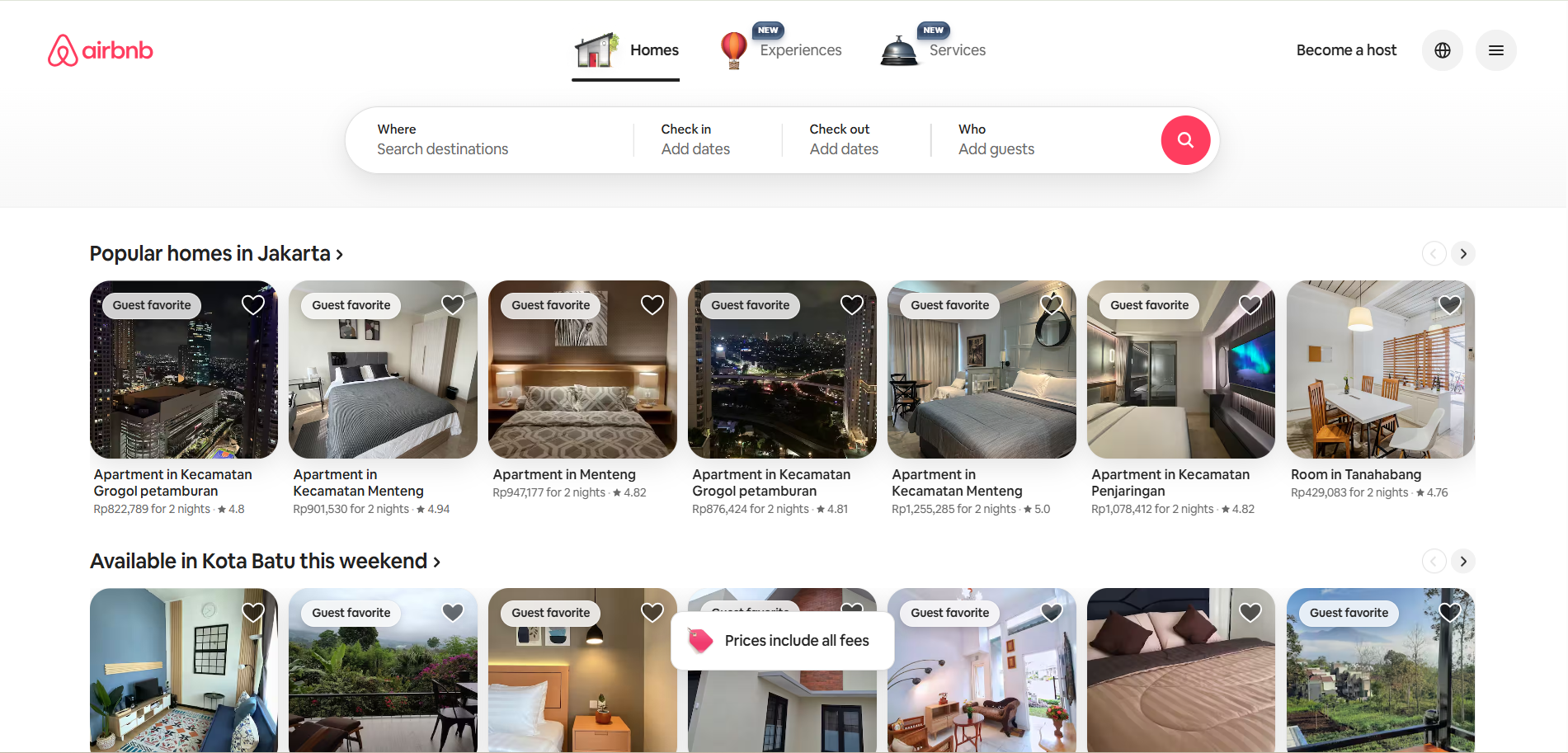Favorite the Kecamatan Penjaringan apartment listing

[x=1249, y=304]
